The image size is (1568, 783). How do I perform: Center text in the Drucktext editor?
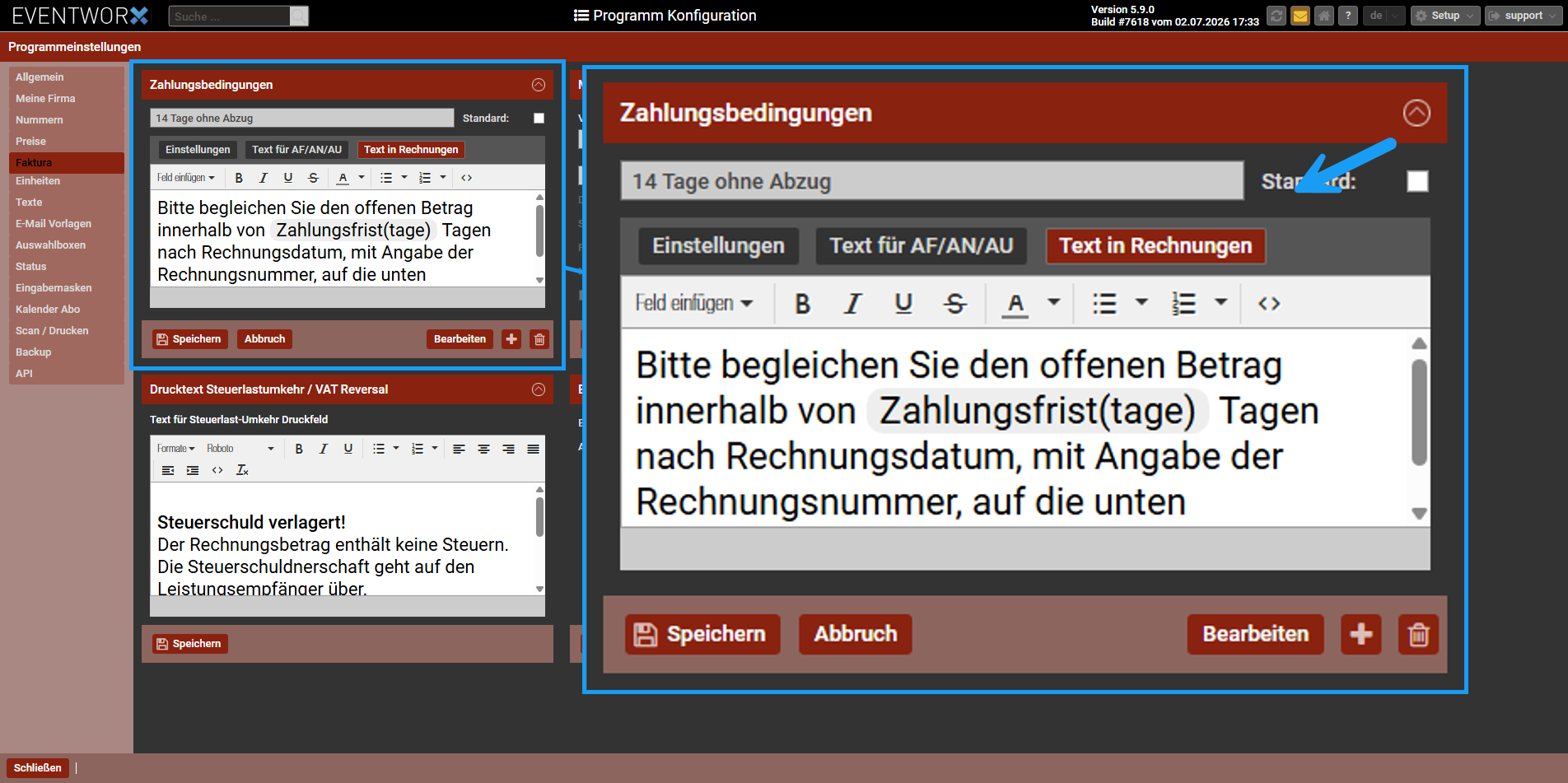pyautogui.click(x=483, y=449)
